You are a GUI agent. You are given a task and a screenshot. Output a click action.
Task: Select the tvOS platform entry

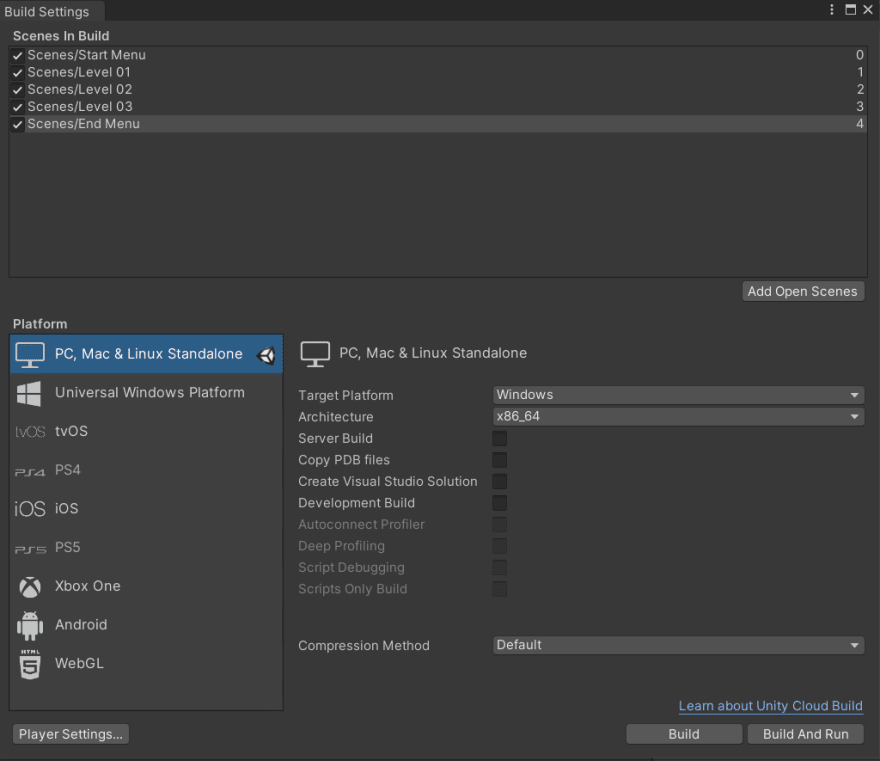[x=146, y=432]
